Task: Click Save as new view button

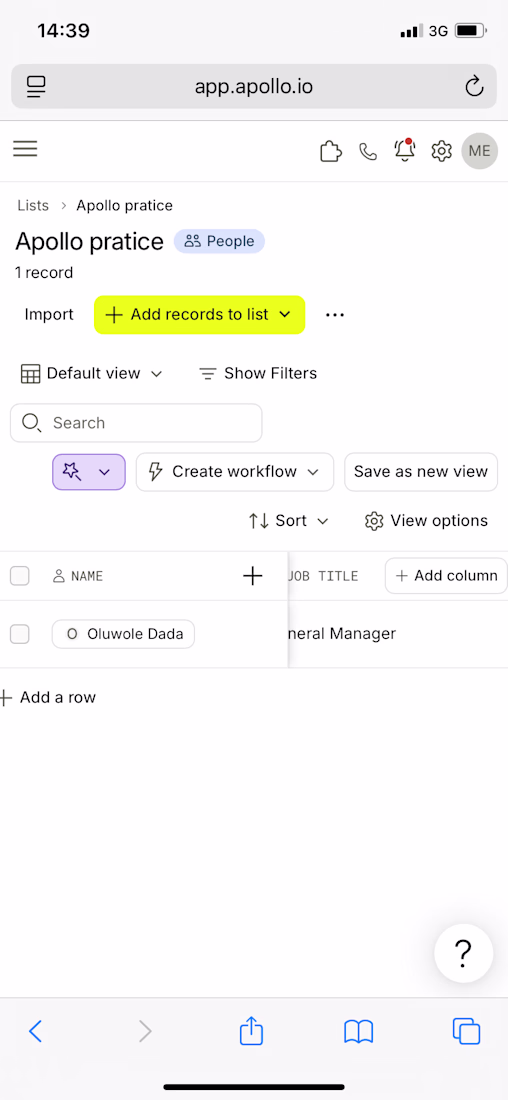Action: 421,471
